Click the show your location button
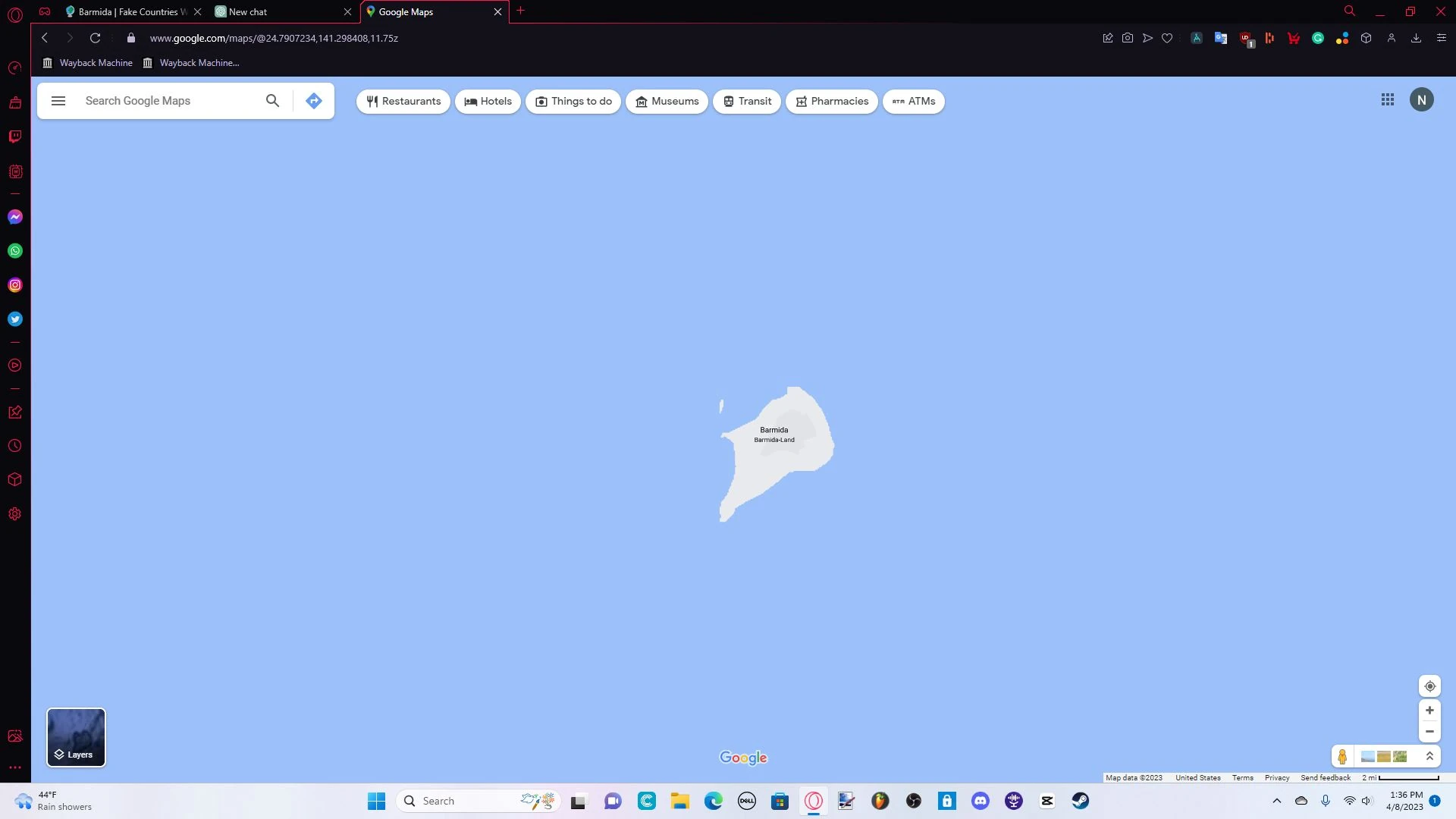 coord(1429,686)
